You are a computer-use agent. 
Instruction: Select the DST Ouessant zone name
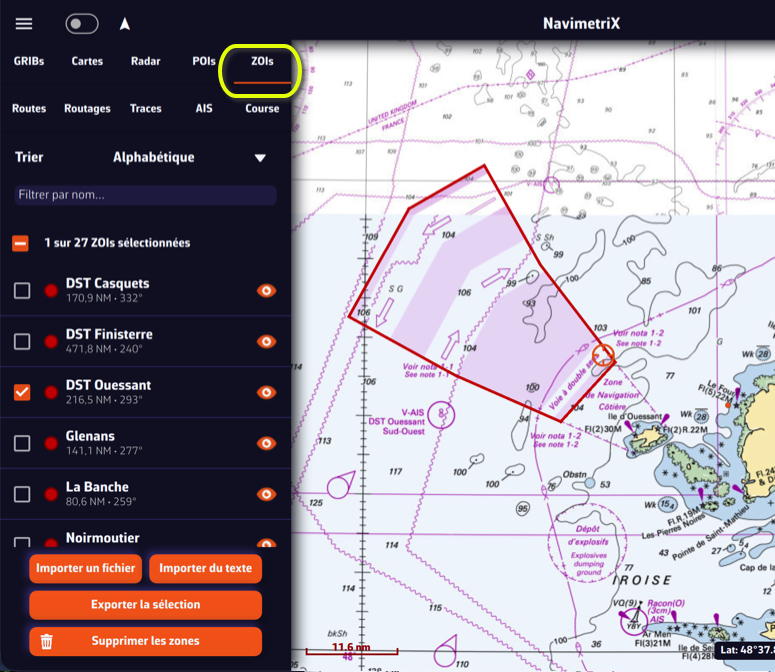[x=108, y=385]
